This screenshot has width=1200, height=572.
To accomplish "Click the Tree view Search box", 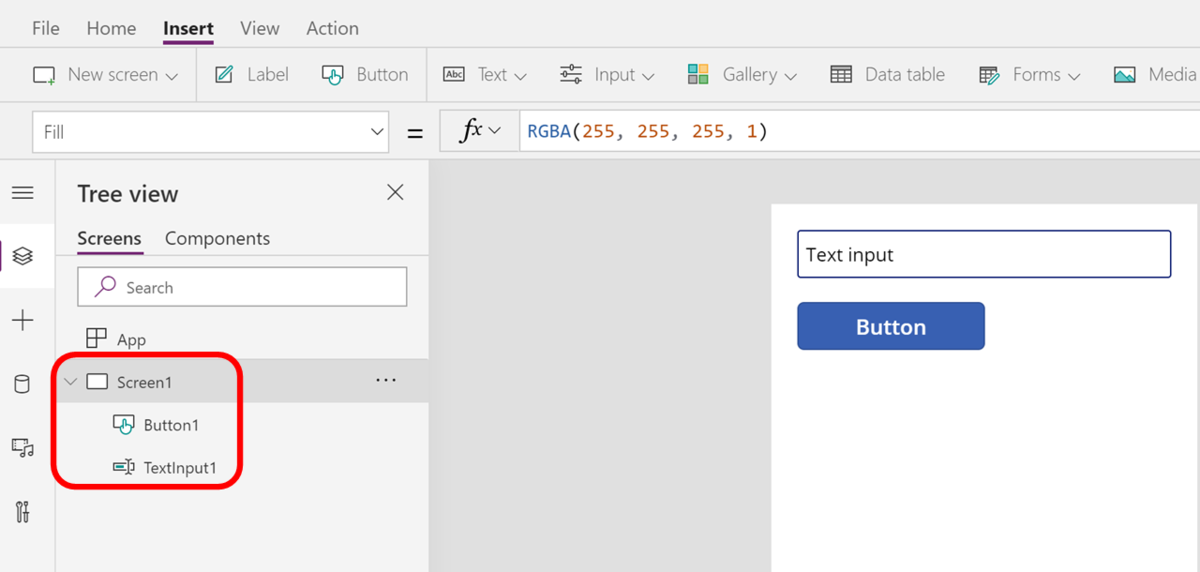I will 242,287.
